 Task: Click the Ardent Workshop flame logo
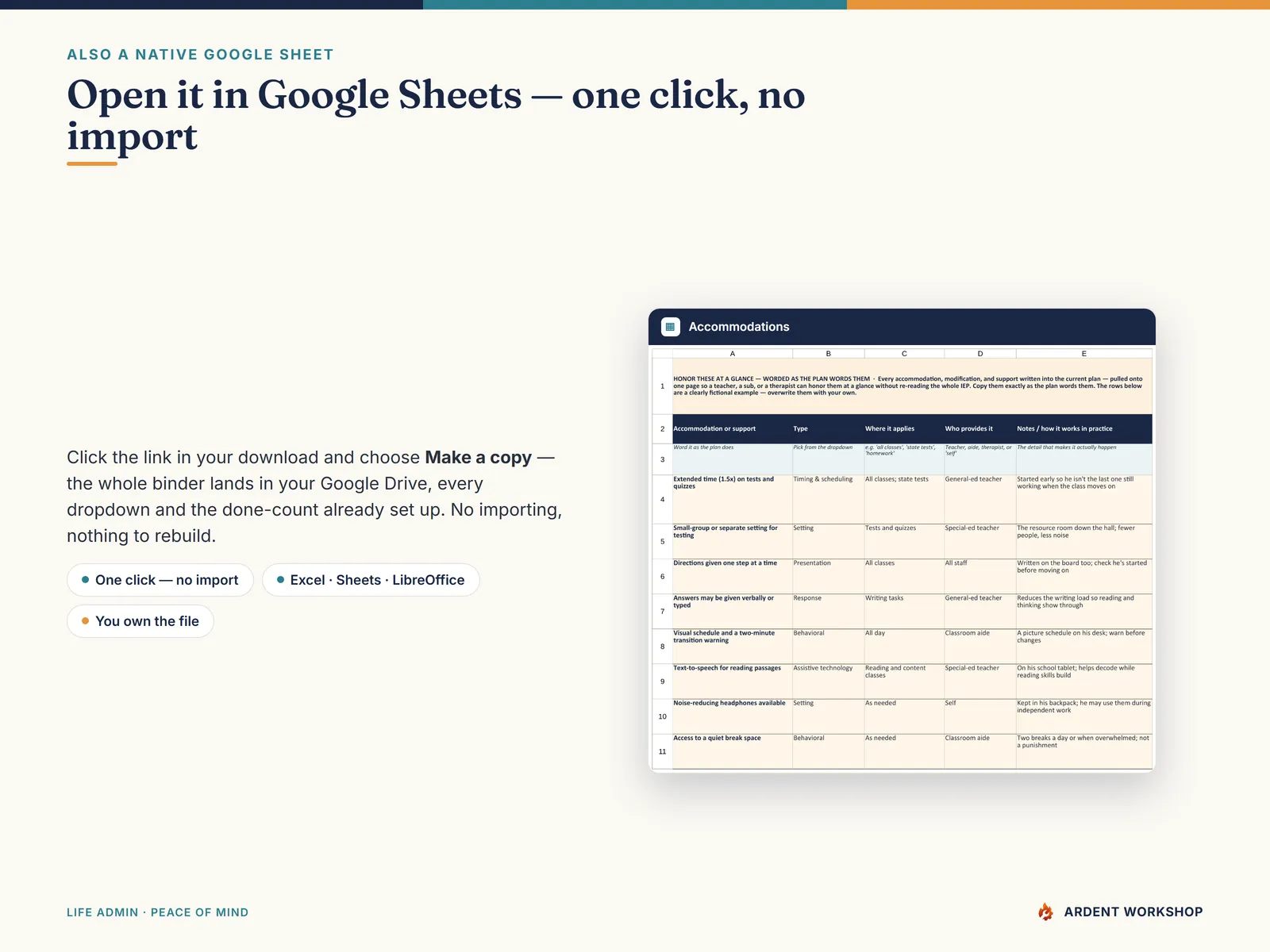tap(1045, 912)
